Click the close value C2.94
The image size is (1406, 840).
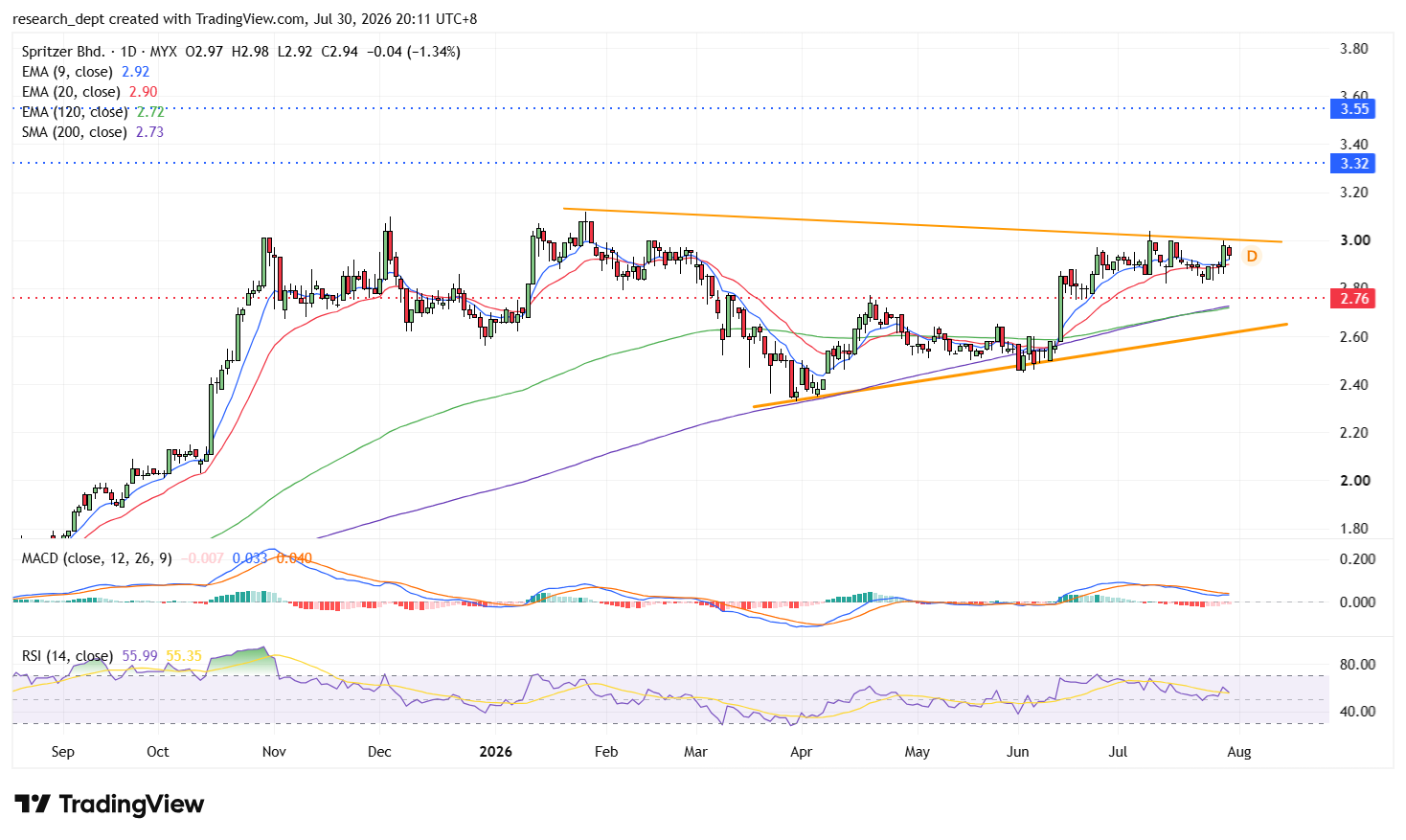(339, 52)
